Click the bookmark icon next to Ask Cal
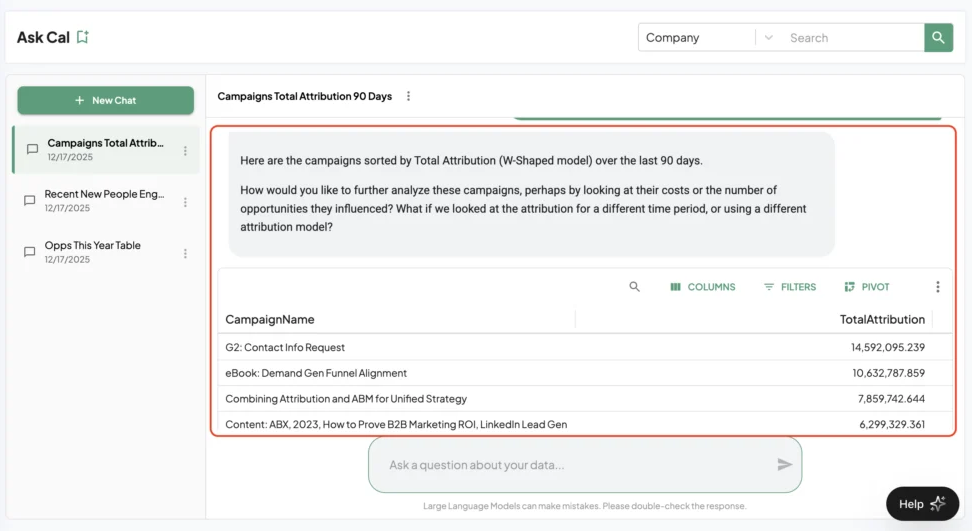The height and width of the screenshot is (531, 972). click(82, 37)
